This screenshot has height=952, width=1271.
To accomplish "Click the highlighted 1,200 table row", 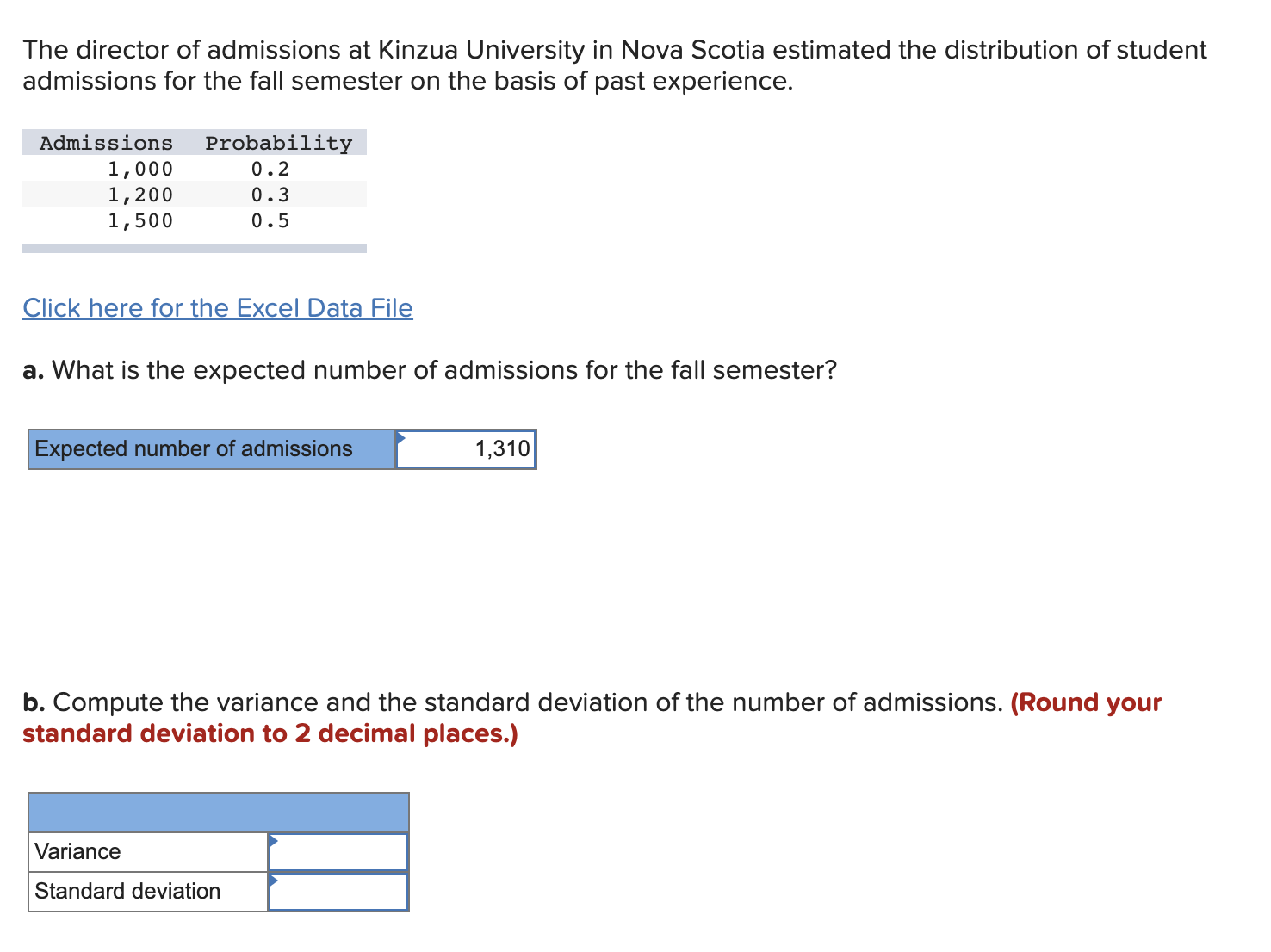I will (x=194, y=195).
